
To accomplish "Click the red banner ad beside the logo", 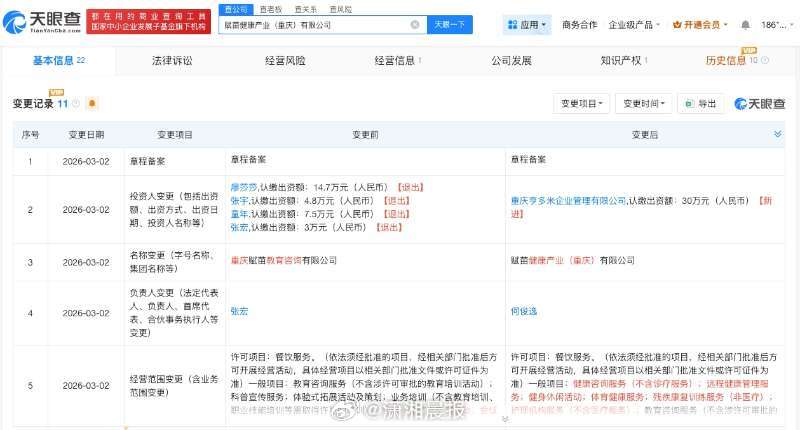I will click(148, 21).
